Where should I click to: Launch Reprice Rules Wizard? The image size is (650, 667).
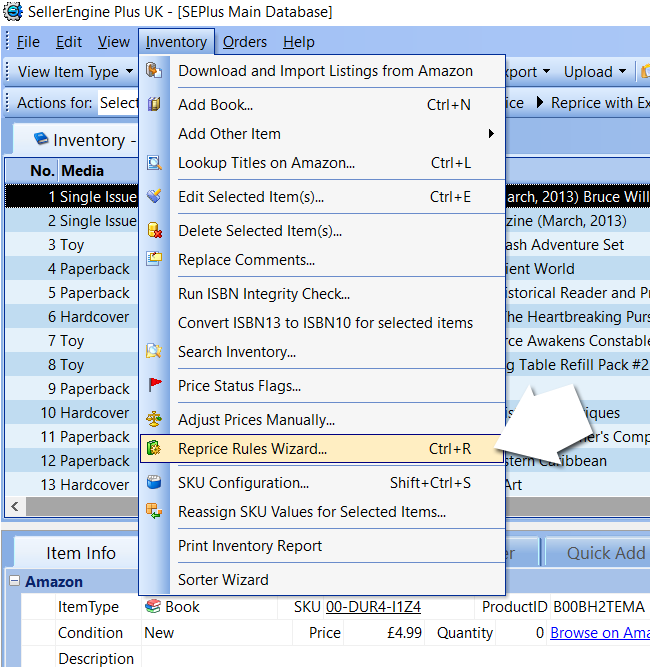coord(322,448)
